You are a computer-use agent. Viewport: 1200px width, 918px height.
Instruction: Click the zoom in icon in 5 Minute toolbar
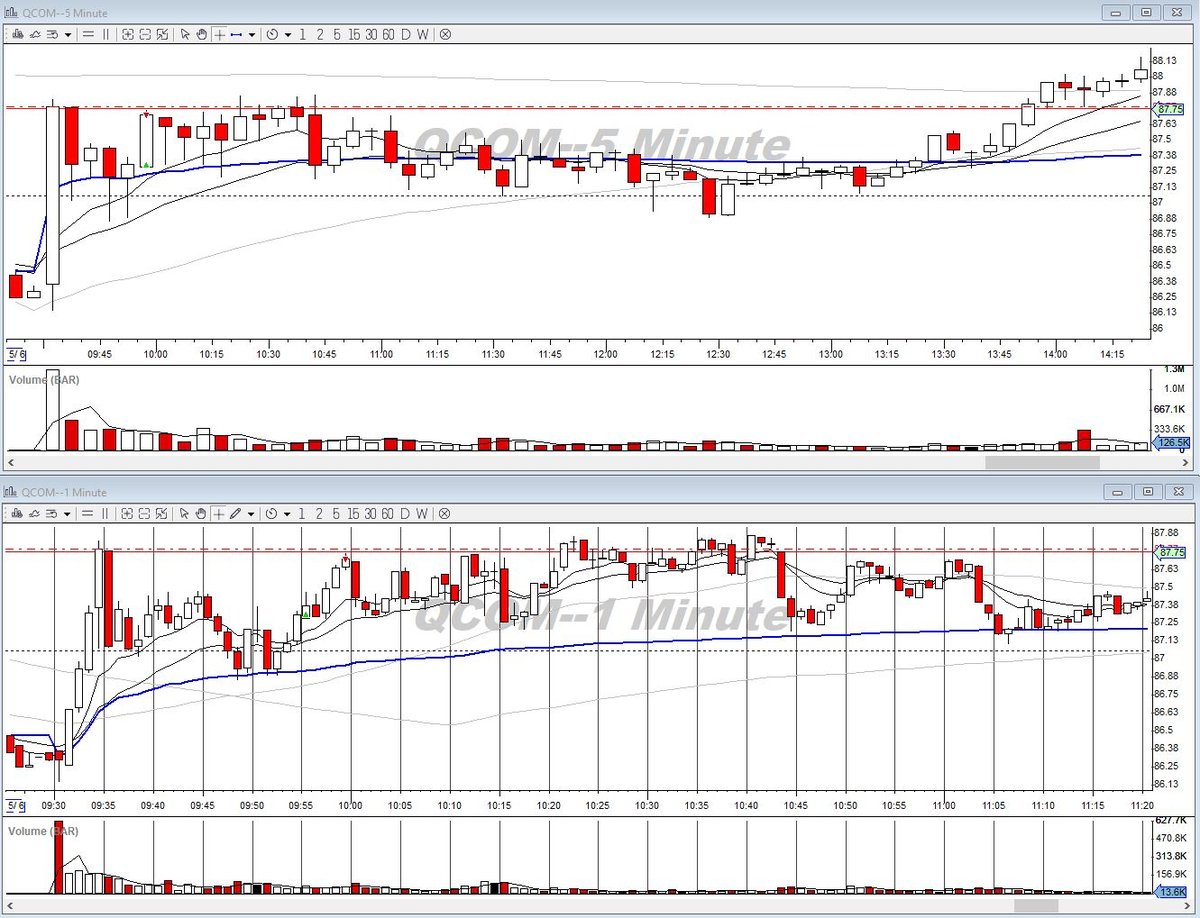click(x=128, y=34)
